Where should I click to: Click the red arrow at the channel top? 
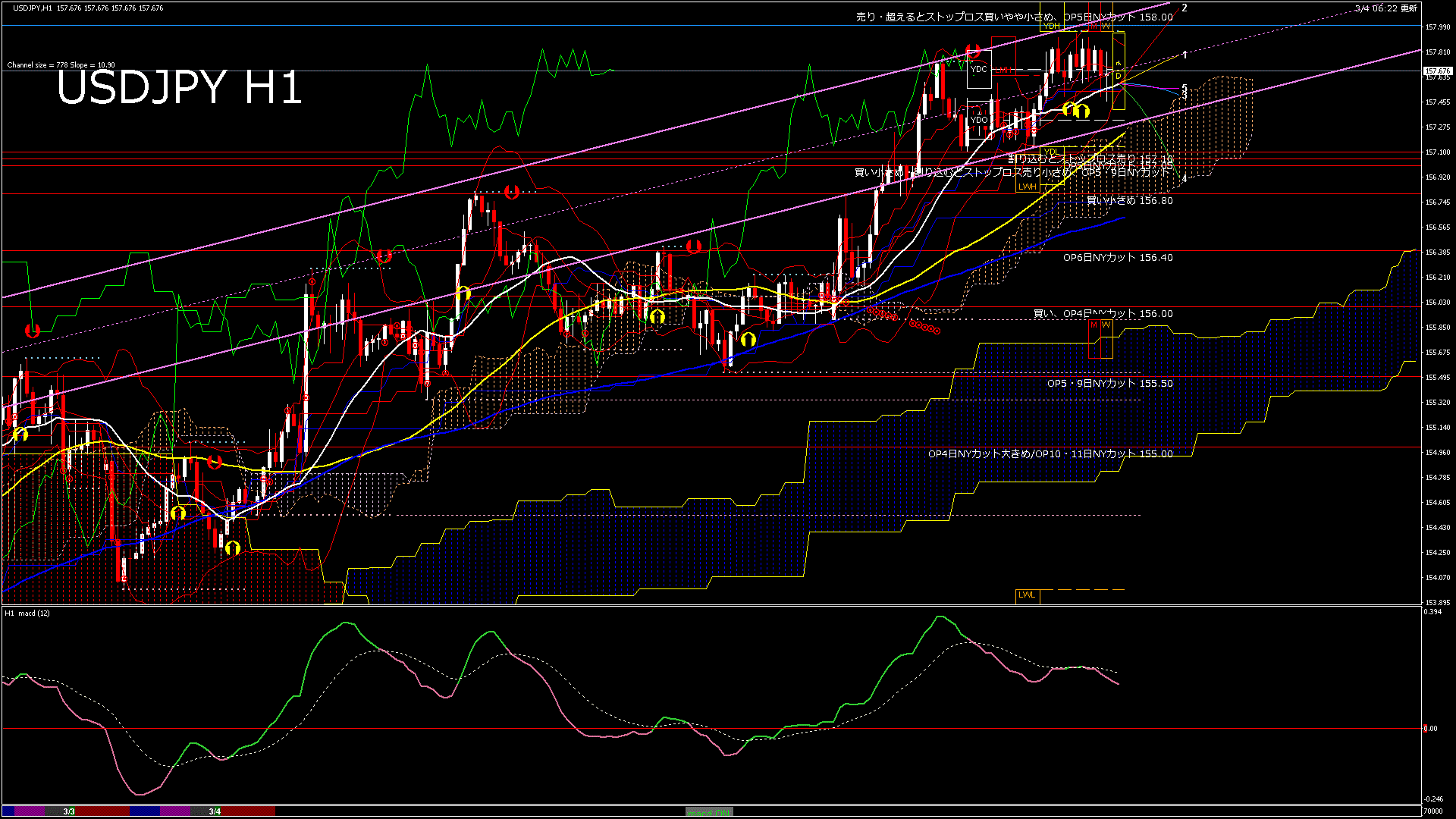[974, 52]
